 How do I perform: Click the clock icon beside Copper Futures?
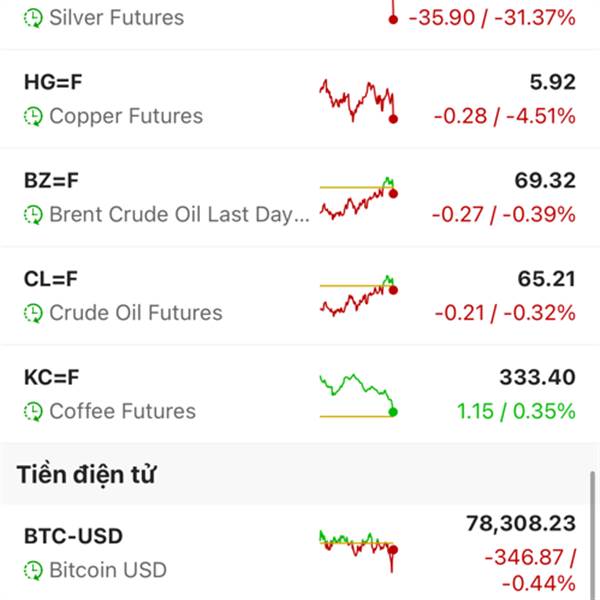point(34,117)
